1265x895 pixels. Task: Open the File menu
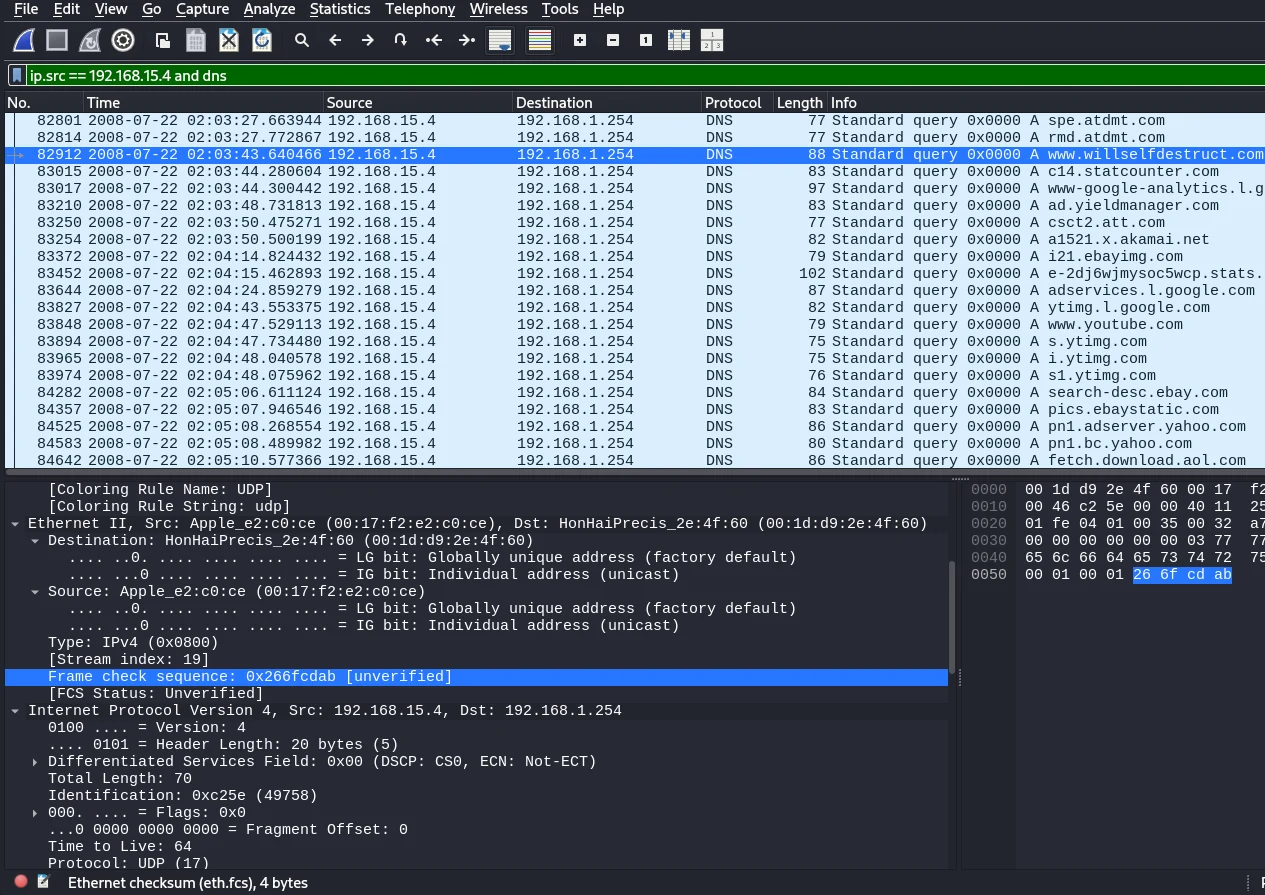point(26,9)
